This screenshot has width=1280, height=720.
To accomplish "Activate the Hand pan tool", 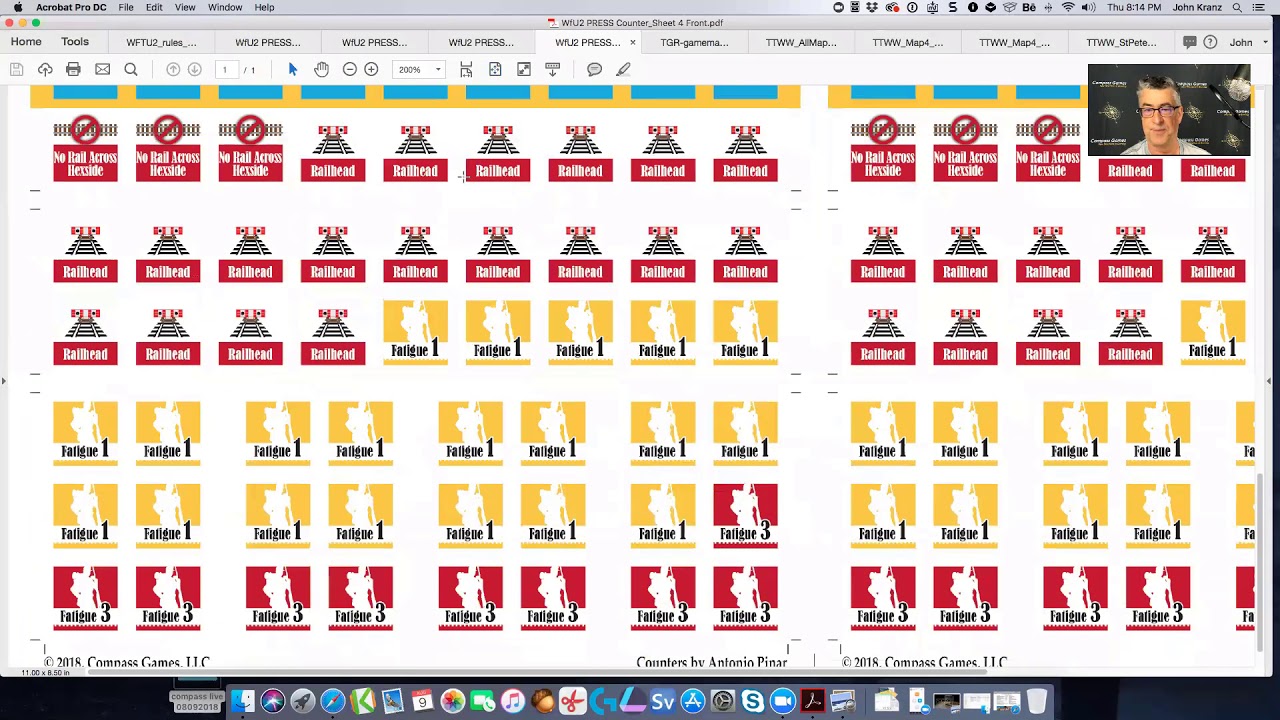I will [321, 69].
